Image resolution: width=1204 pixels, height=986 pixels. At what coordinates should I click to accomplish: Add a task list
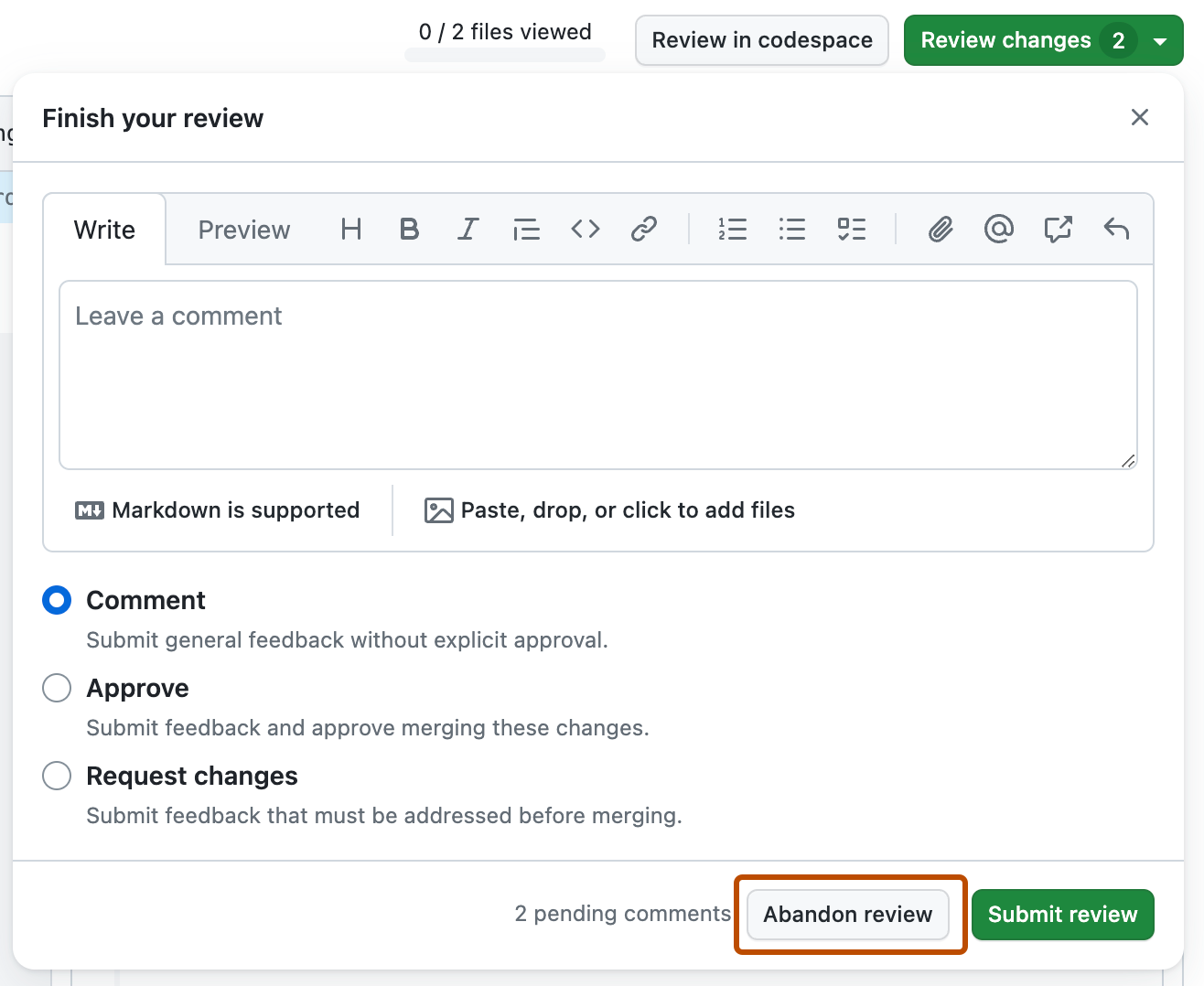[x=851, y=229]
